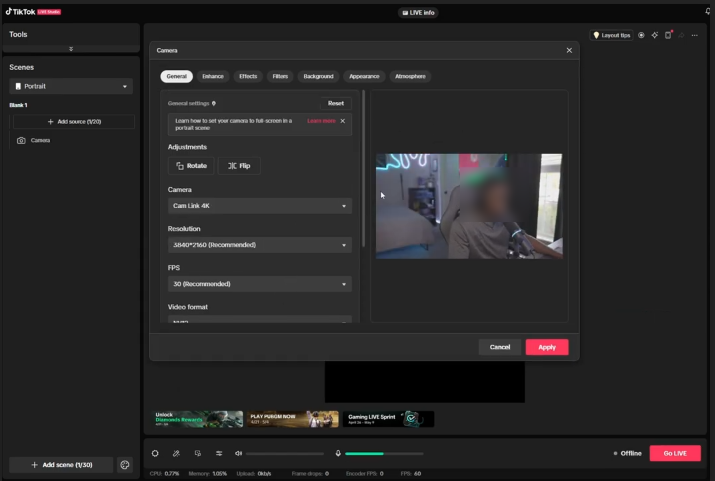Viewport: 715px width, 481px height.
Task: Switch to the Background tab
Action: (318, 76)
